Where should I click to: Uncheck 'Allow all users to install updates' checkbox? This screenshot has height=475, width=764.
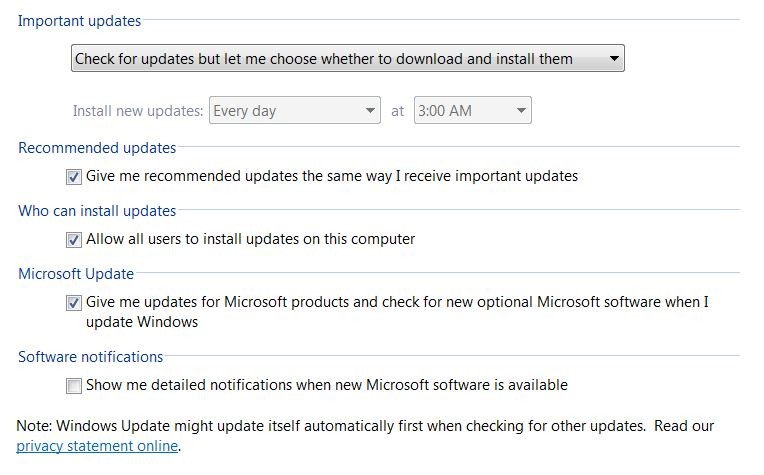(x=74, y=240)
